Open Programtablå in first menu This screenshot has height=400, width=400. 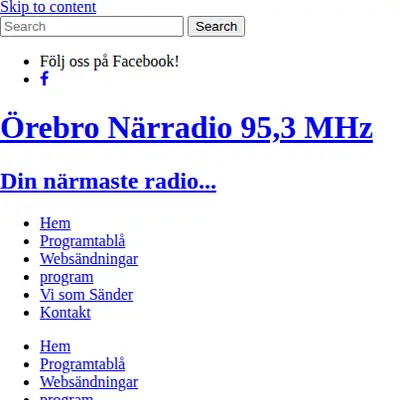(x=83, y=241)
